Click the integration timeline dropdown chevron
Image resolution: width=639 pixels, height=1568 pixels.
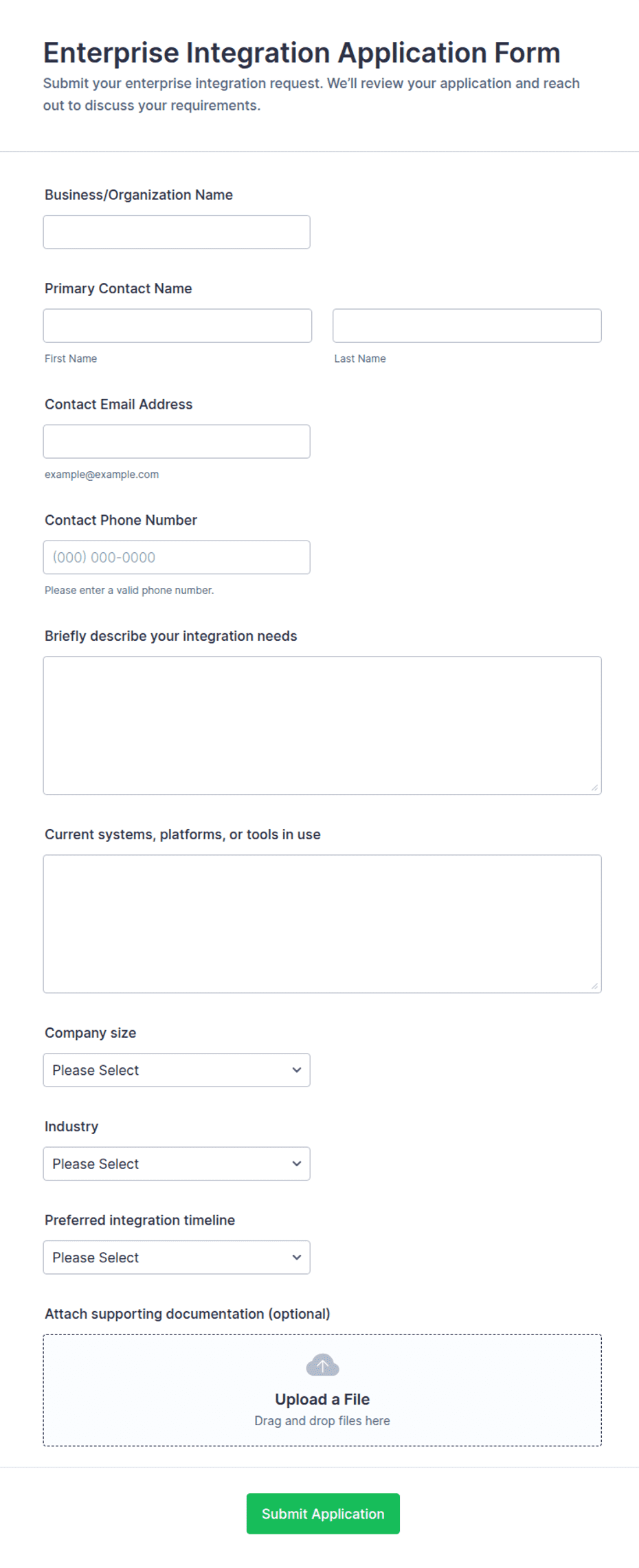(x=297, y=1258)
